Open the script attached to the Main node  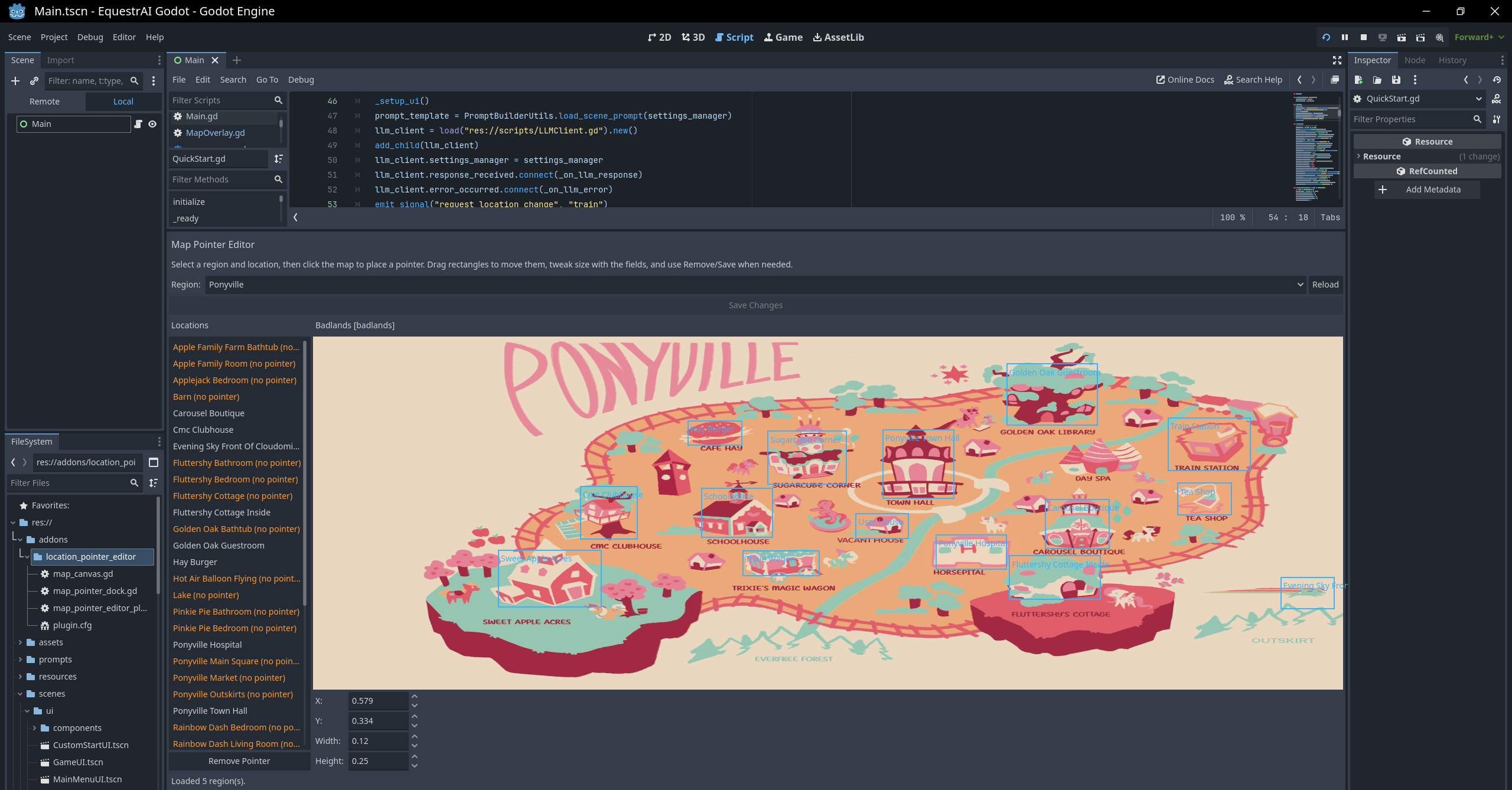138,124
